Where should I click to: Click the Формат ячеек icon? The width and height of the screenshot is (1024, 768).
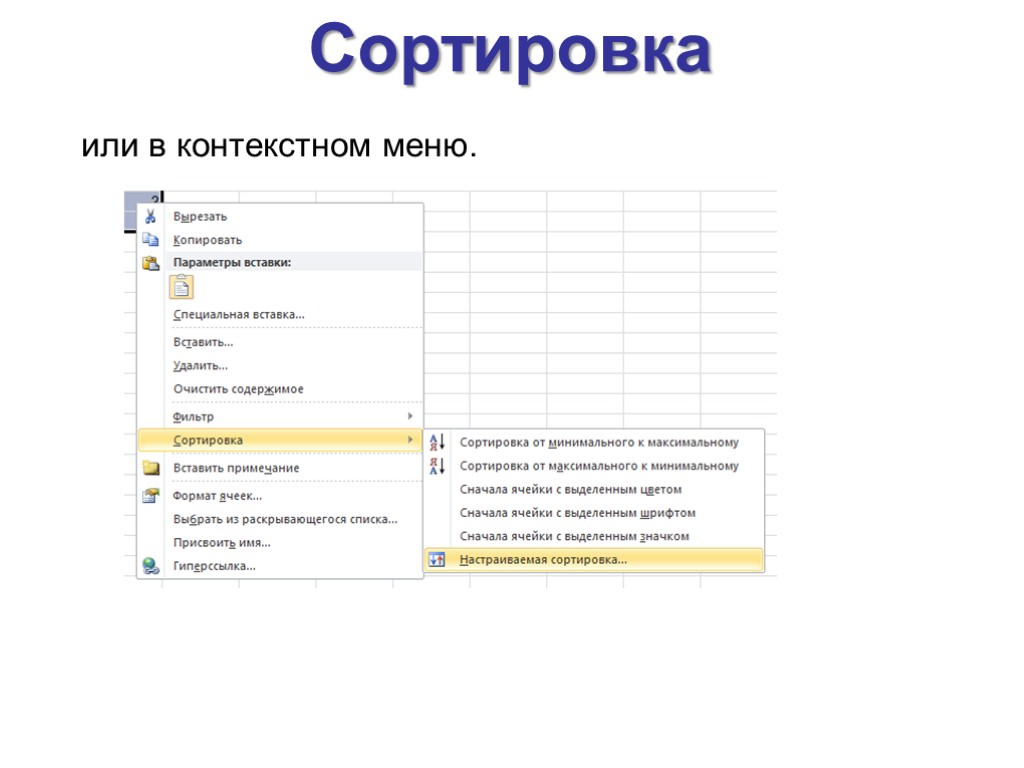coord(147,494)
